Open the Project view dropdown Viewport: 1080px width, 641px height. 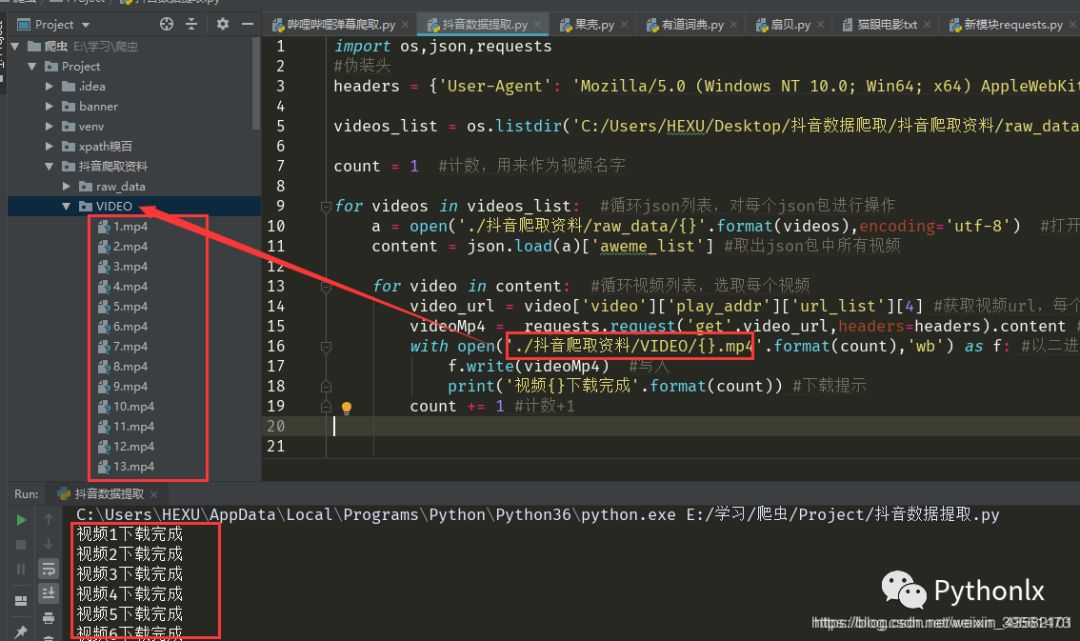(x=85, y=25)
